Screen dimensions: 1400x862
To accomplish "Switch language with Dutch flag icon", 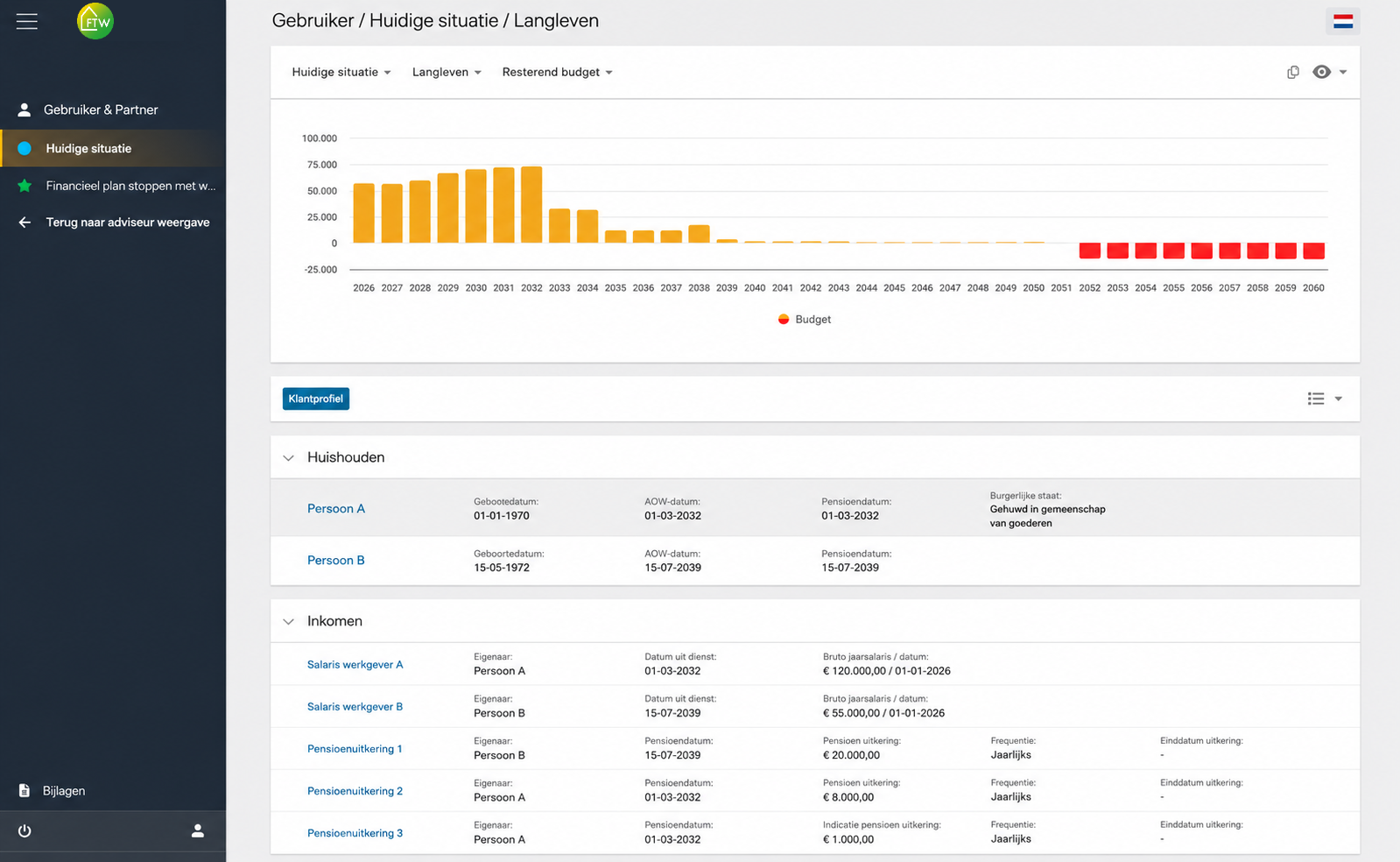I will coord(1343,21).
